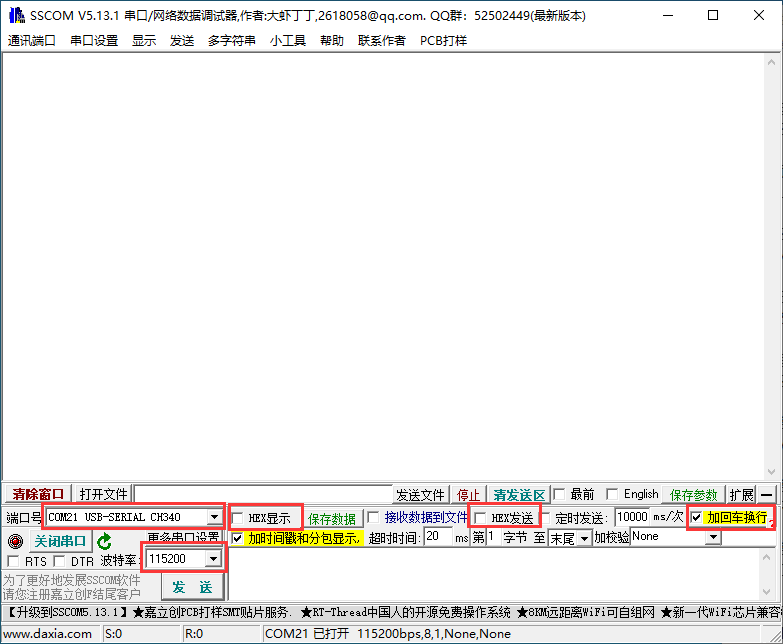Open the 小工具 menu
This screenshot has width=783, height=644.
pyautogui.click(x=288, y=40)
